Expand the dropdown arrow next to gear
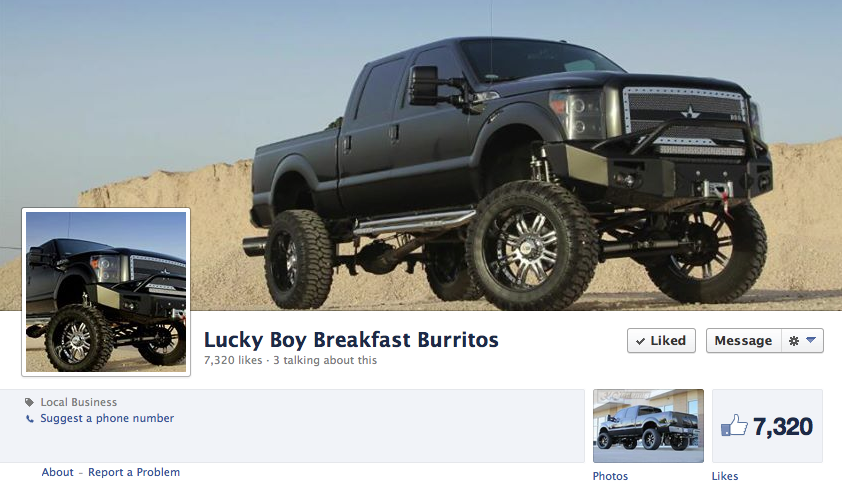The width and height of the screenshot is (842, 493). point(811,340)
